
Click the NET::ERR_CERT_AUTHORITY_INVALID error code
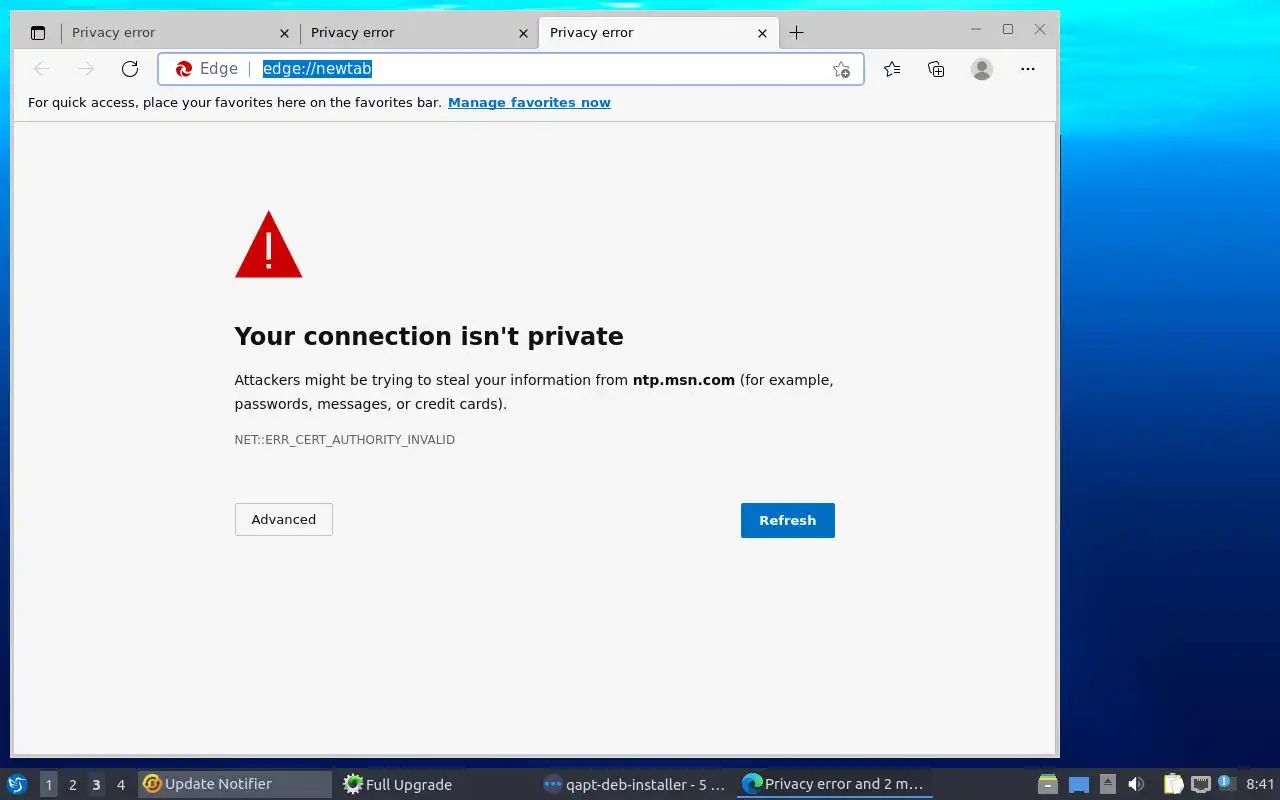click(x=345, y=440)
